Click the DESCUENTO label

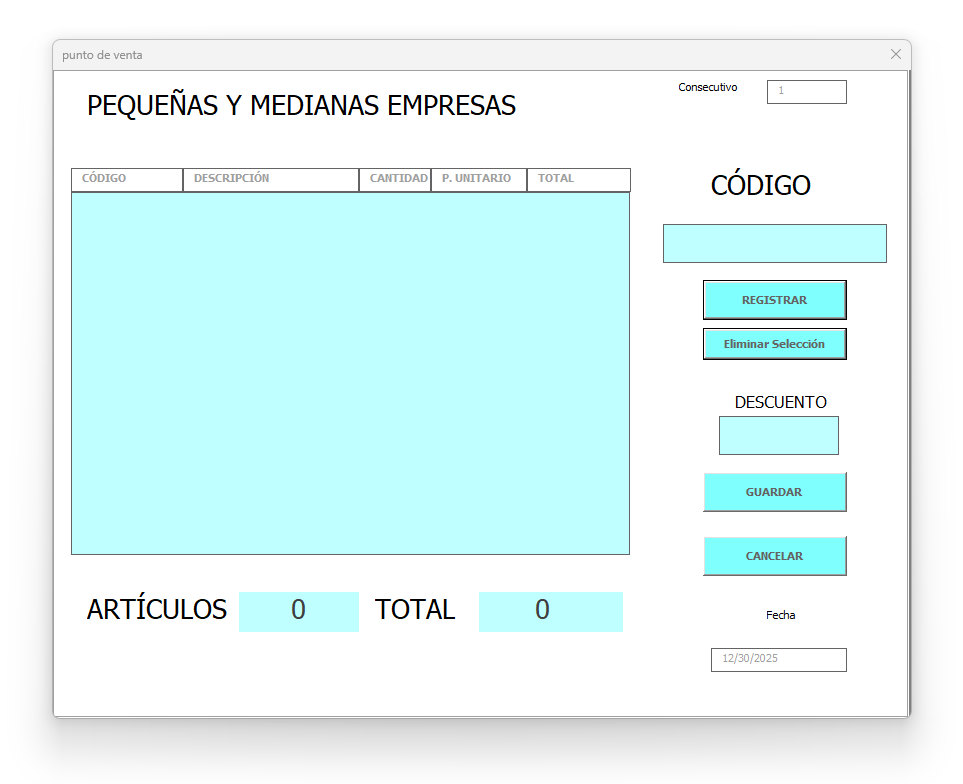(x=781, y=402)
